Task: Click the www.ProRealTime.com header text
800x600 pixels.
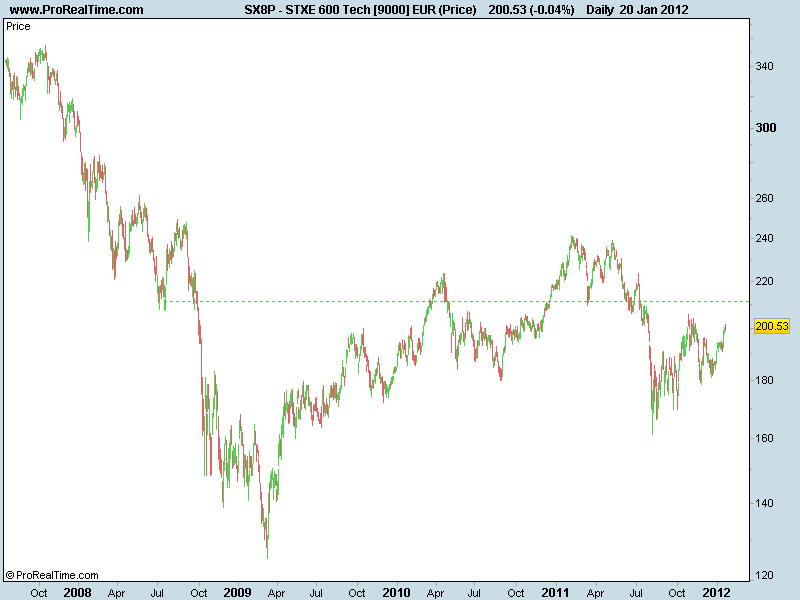Action: coord(77,10)
